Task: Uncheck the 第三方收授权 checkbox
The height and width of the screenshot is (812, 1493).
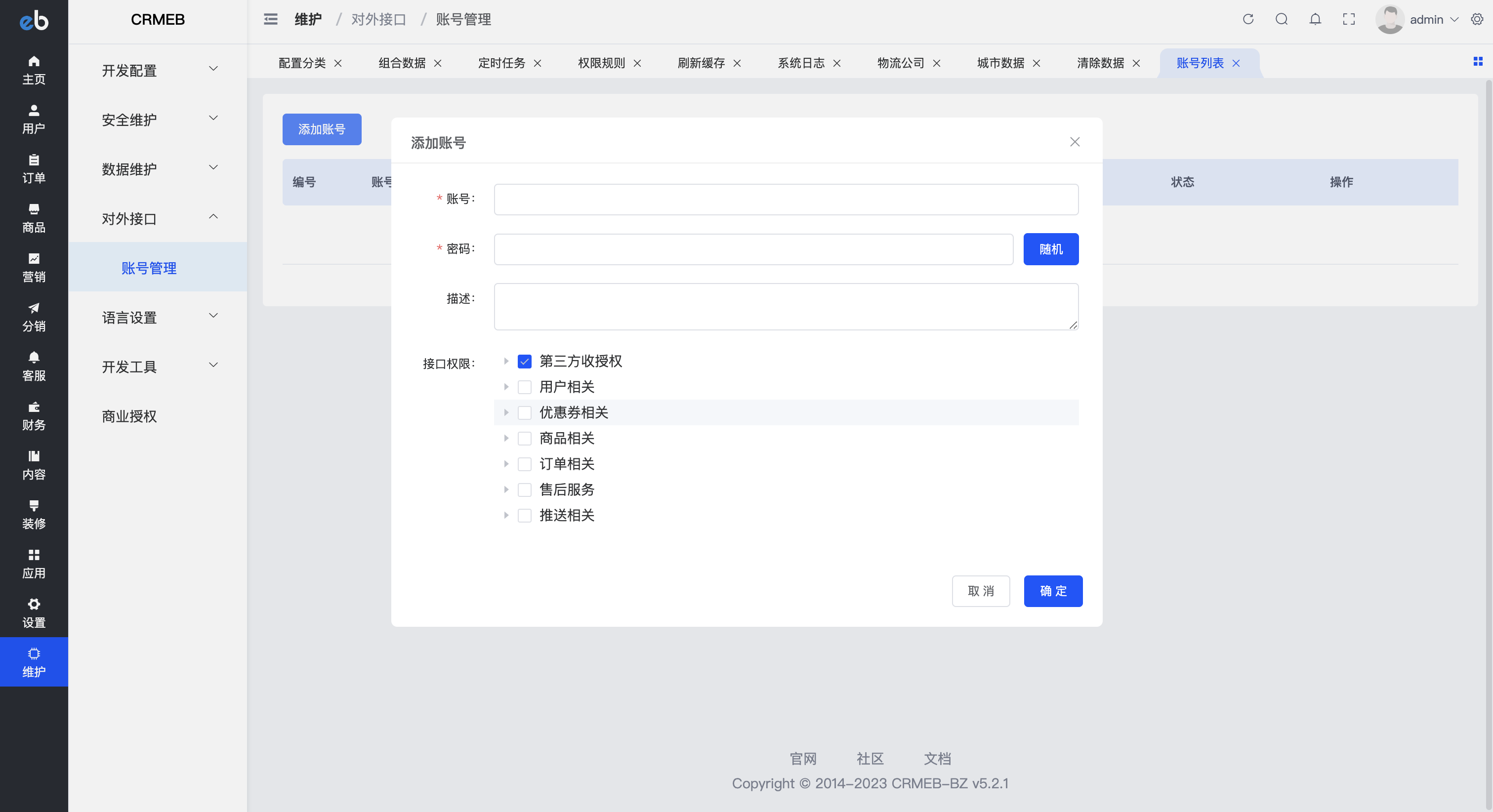Action: [x=525, y=361]
